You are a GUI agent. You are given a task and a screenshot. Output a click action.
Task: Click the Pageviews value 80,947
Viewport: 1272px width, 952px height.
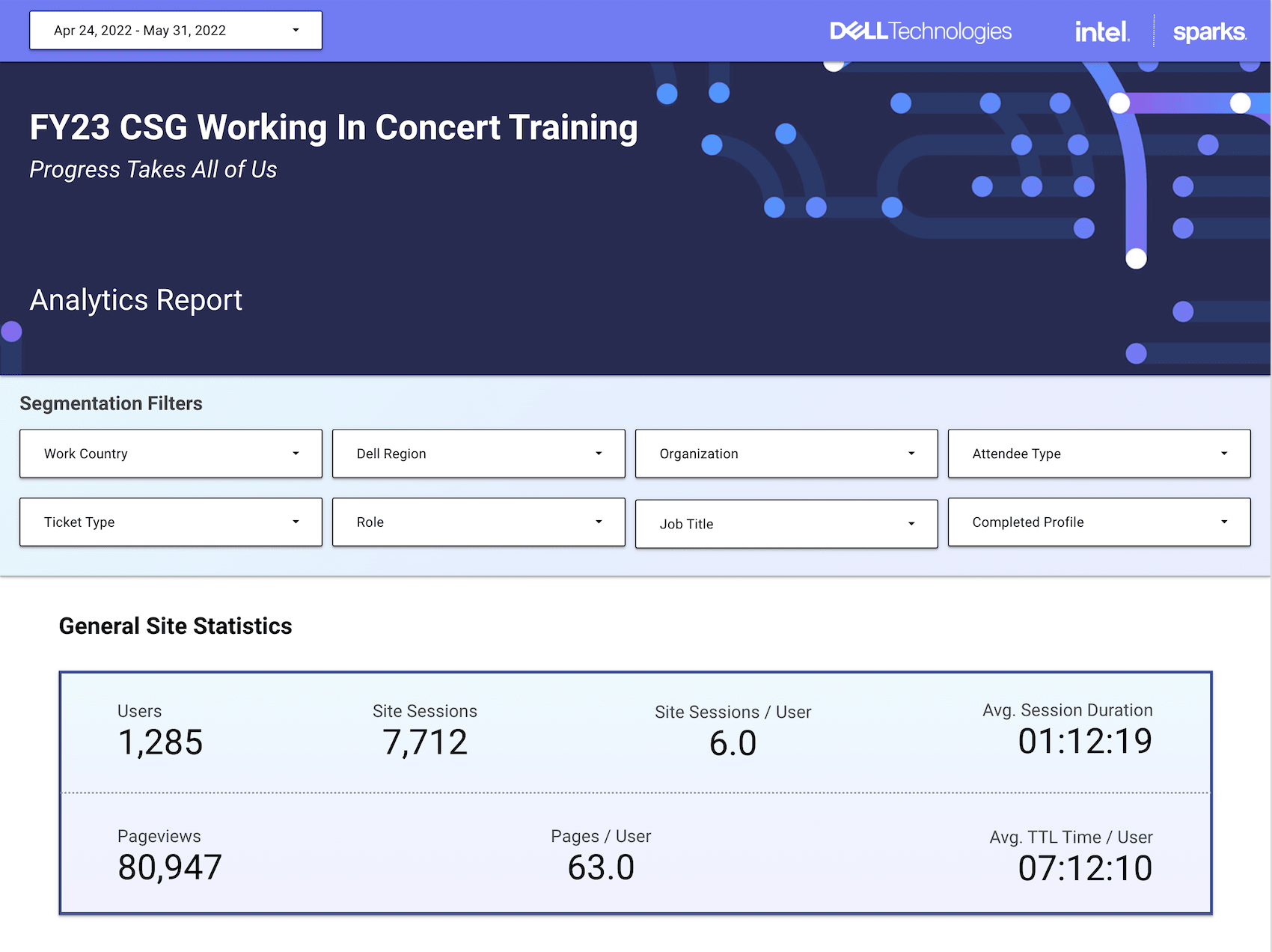(x=170, y=867)
